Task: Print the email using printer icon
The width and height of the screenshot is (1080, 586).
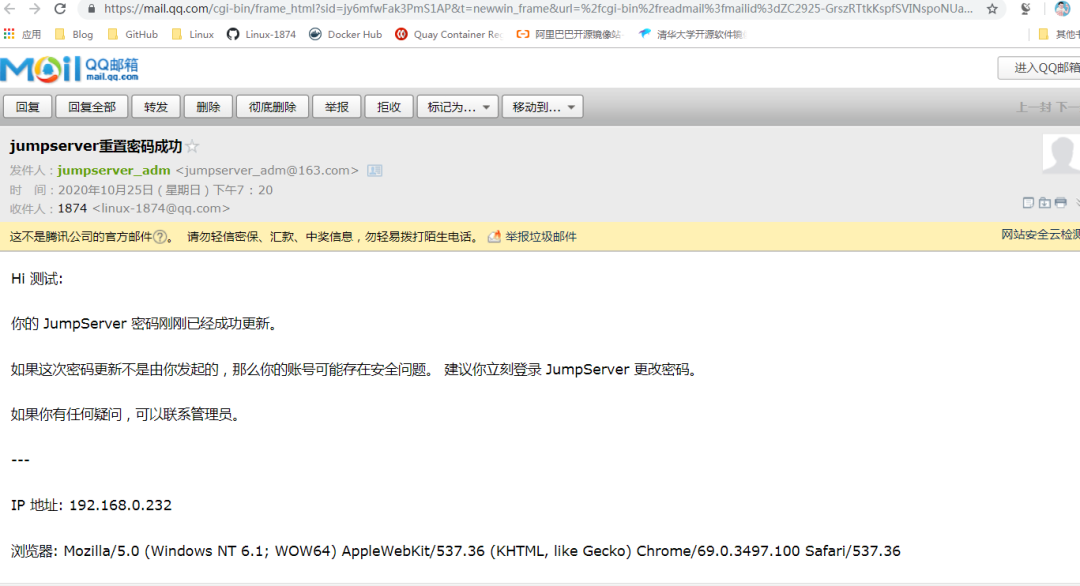Action: point(1061,202)
